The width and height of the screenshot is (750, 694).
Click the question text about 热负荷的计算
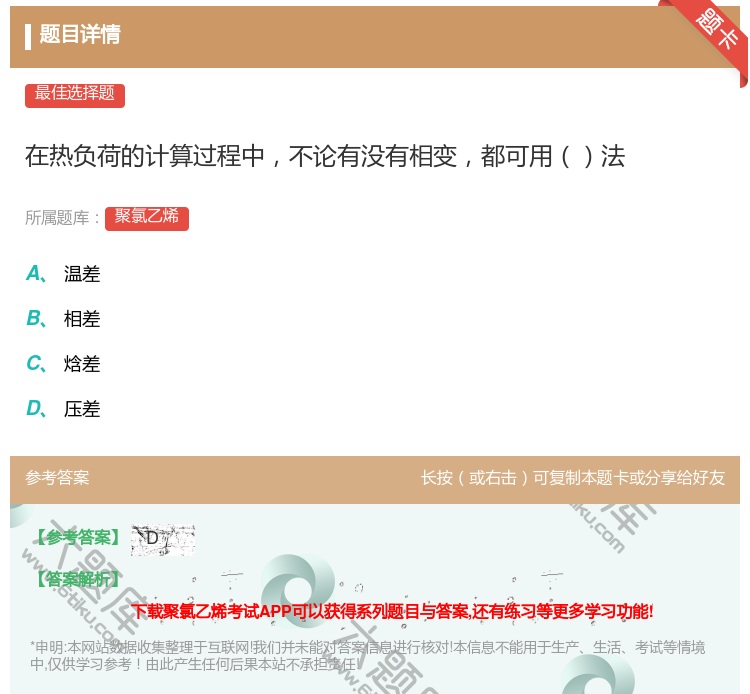click(x=325, y=156)
